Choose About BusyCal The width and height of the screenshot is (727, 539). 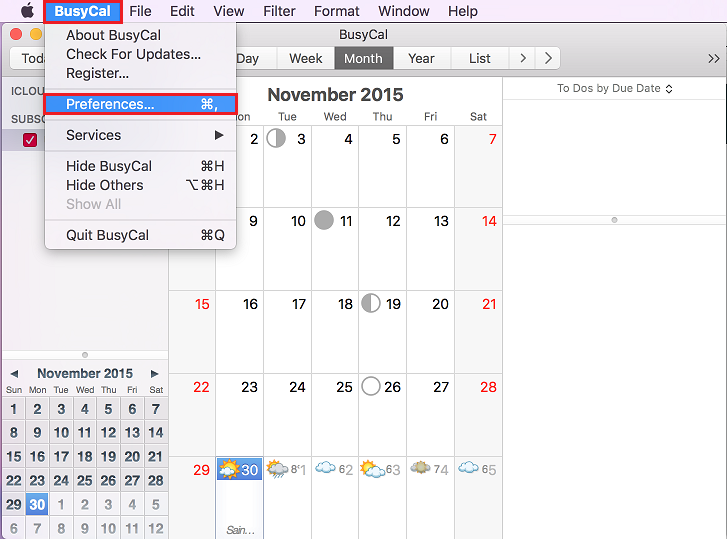point(140,35)
